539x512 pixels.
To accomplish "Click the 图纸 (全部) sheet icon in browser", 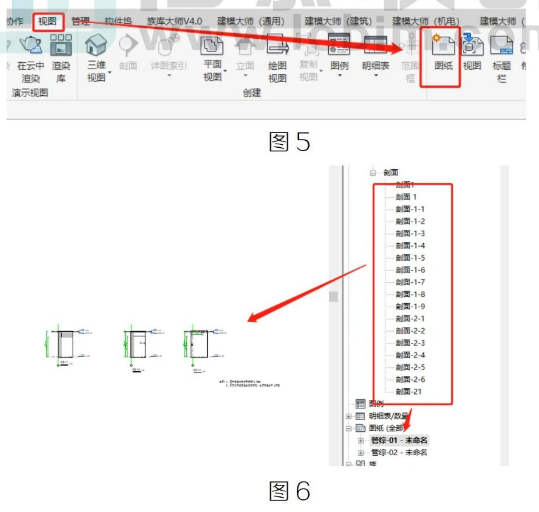I will (360, 428).
